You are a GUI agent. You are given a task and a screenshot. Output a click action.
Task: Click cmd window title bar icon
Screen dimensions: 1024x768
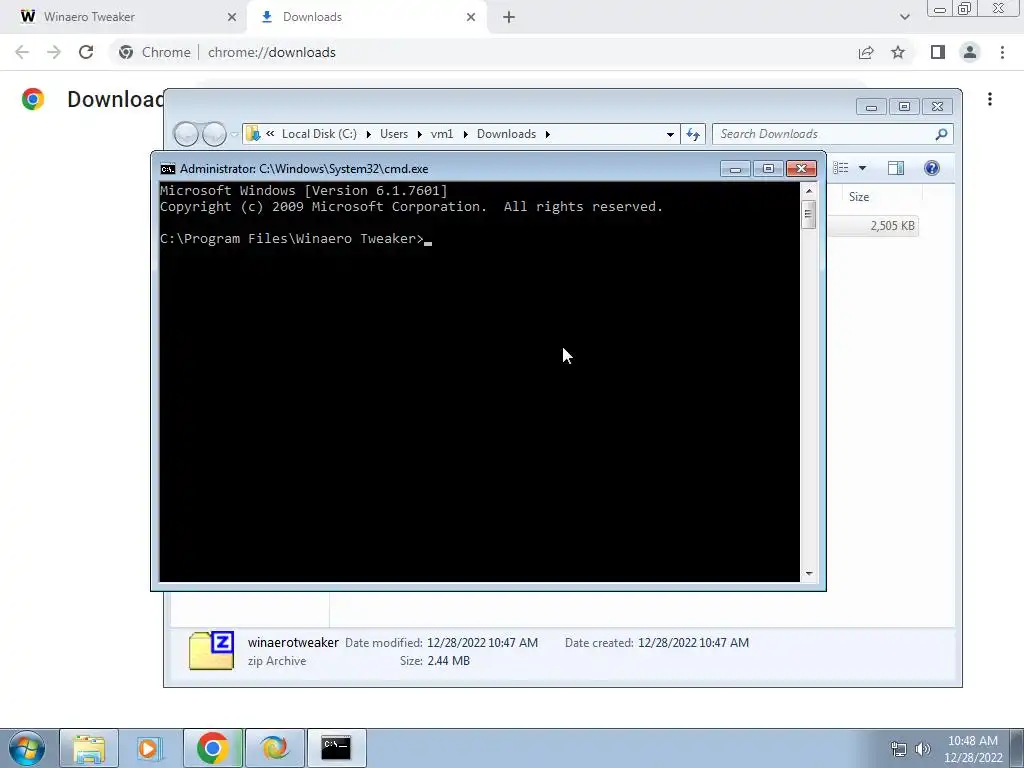tap(168, 169)
